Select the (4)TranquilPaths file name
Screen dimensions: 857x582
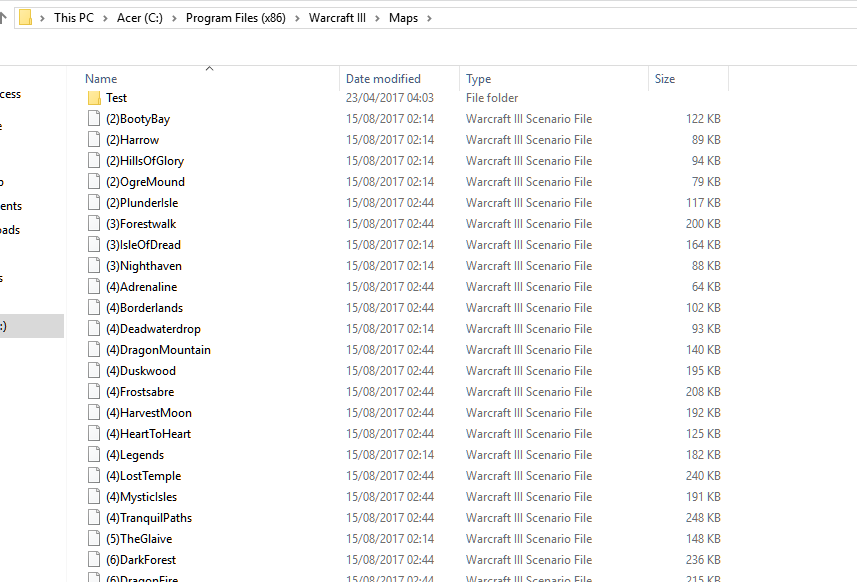point(149,518)
